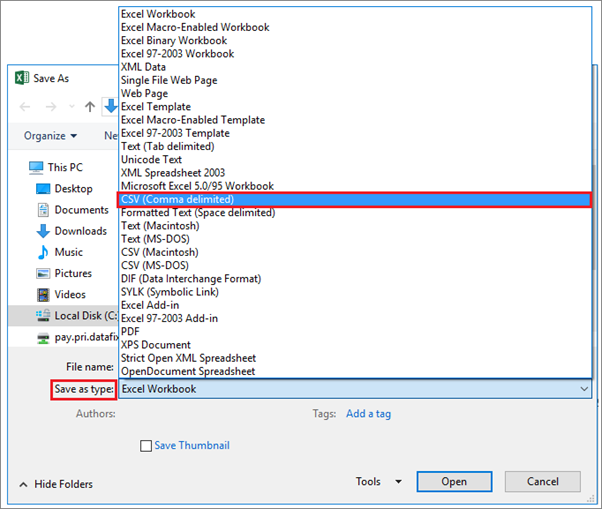This screenshot has height=509, width=602.
Task: Click the This PC icon
Action: (36, 168)
